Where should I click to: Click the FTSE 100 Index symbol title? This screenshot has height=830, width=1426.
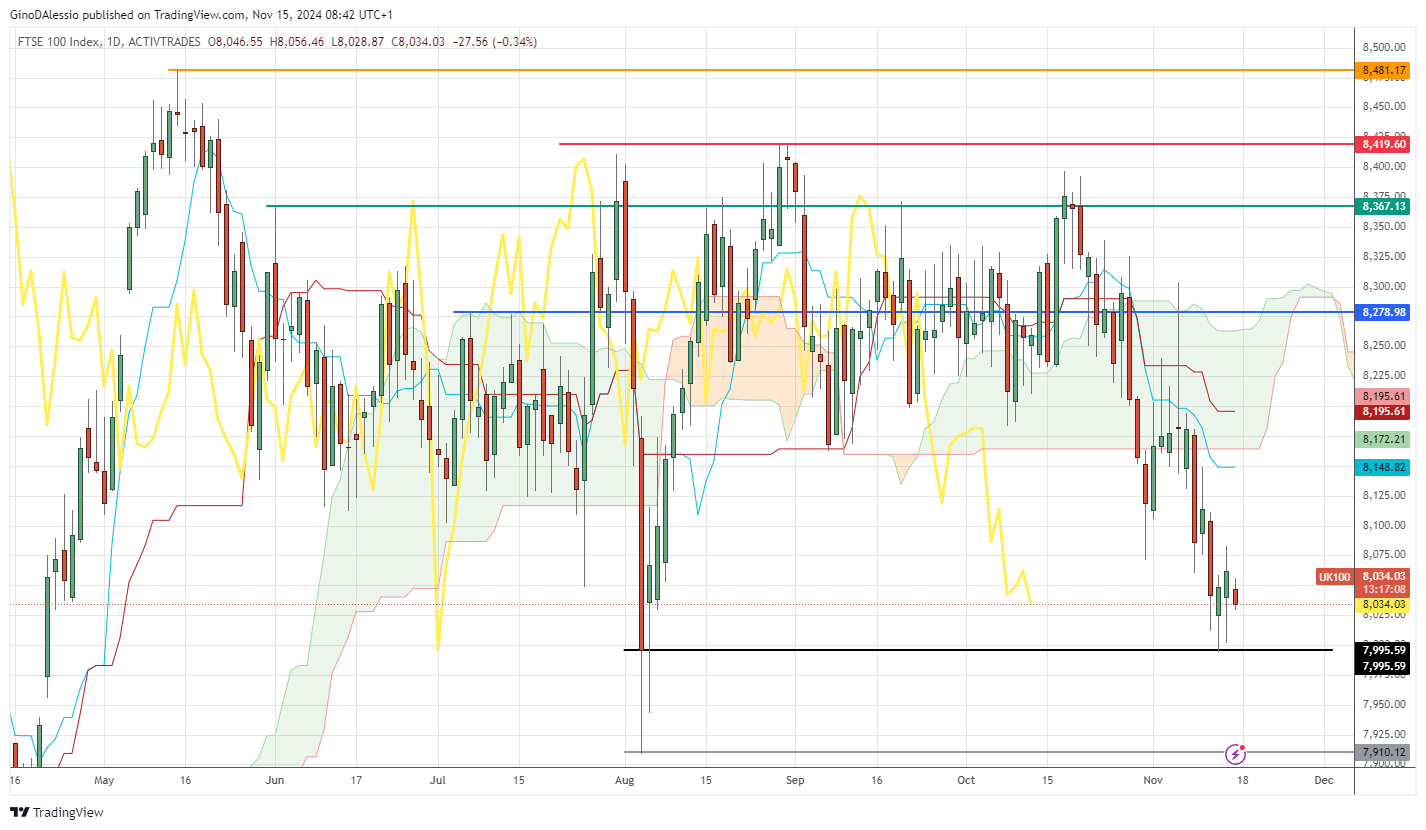[58, 42]
